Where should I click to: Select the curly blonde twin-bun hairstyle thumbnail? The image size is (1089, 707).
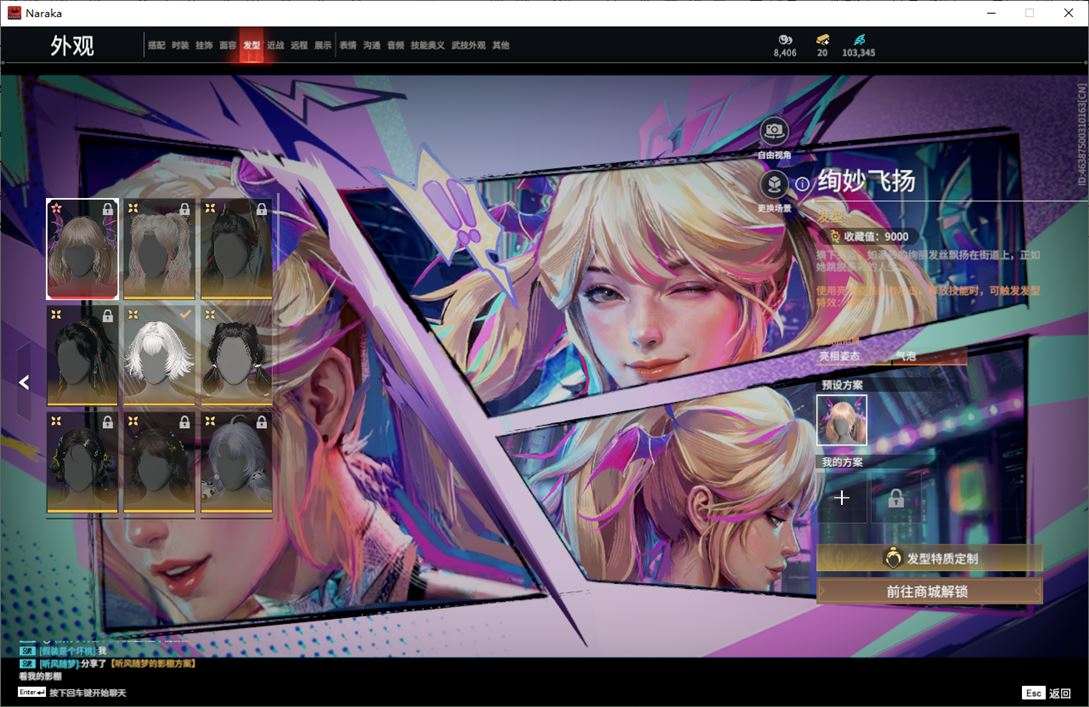[x=159, y=249]
